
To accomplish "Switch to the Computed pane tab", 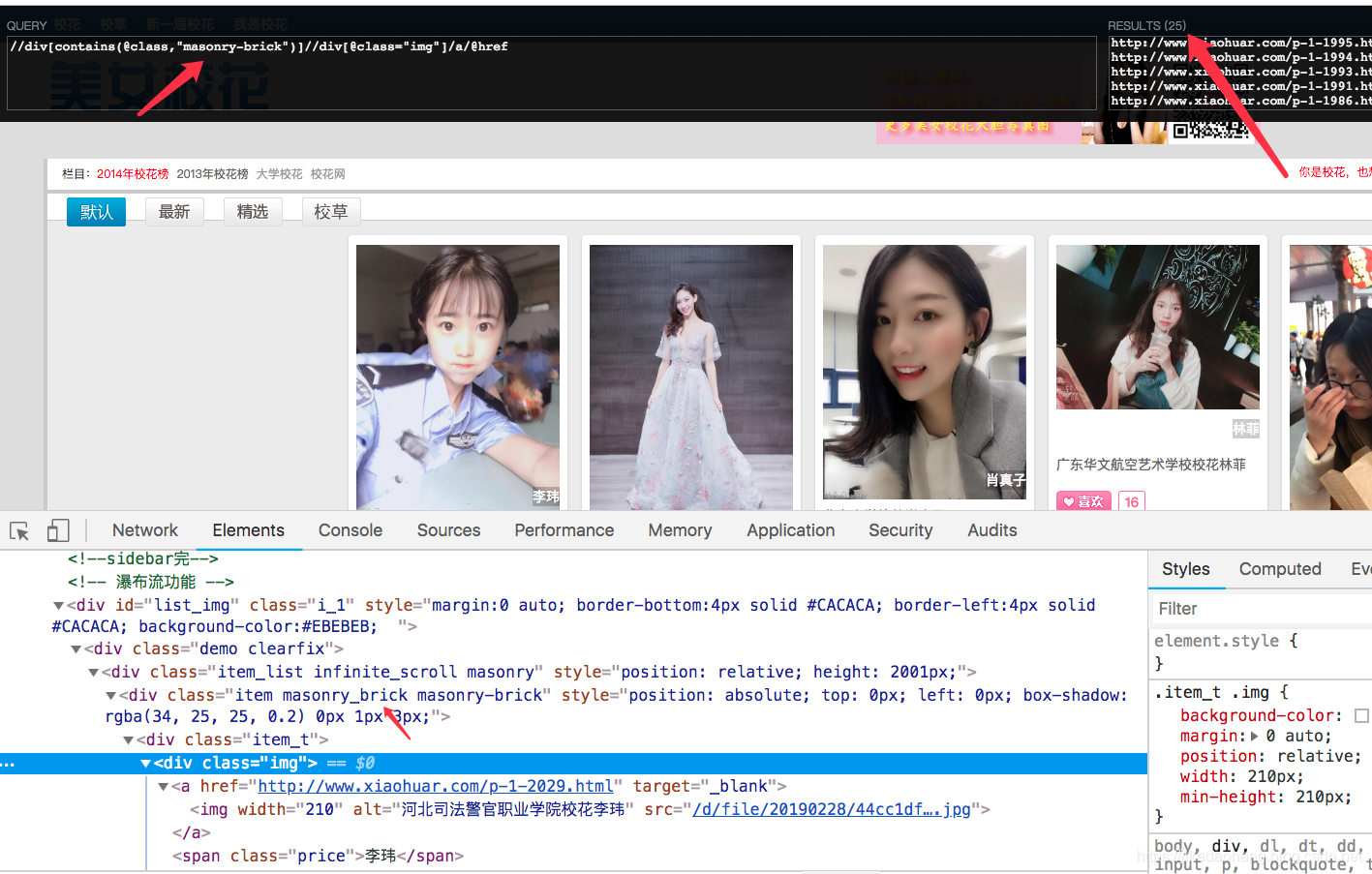I will pos(1280,569).
